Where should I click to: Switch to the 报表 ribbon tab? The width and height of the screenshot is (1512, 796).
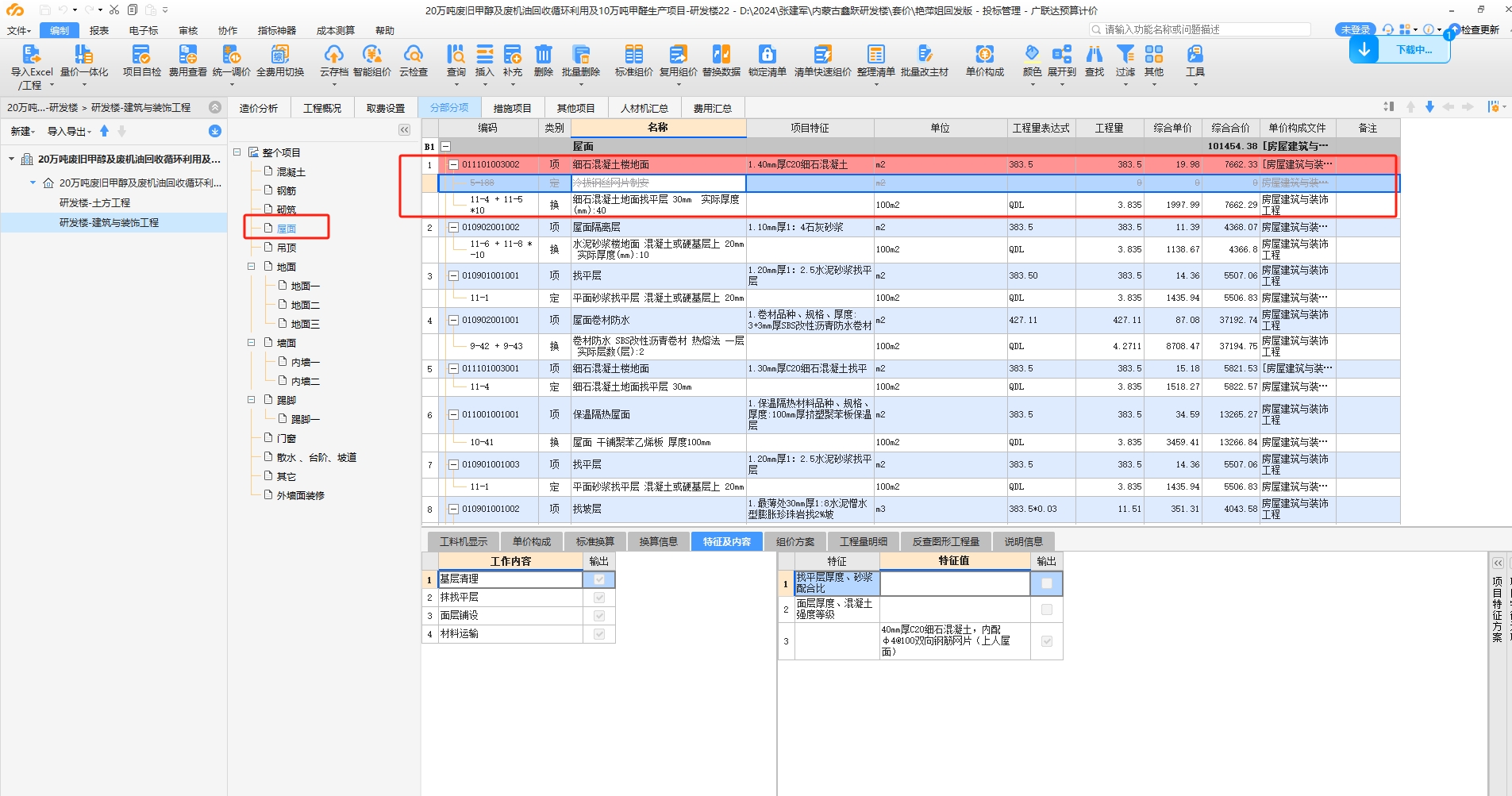point(99,31)
